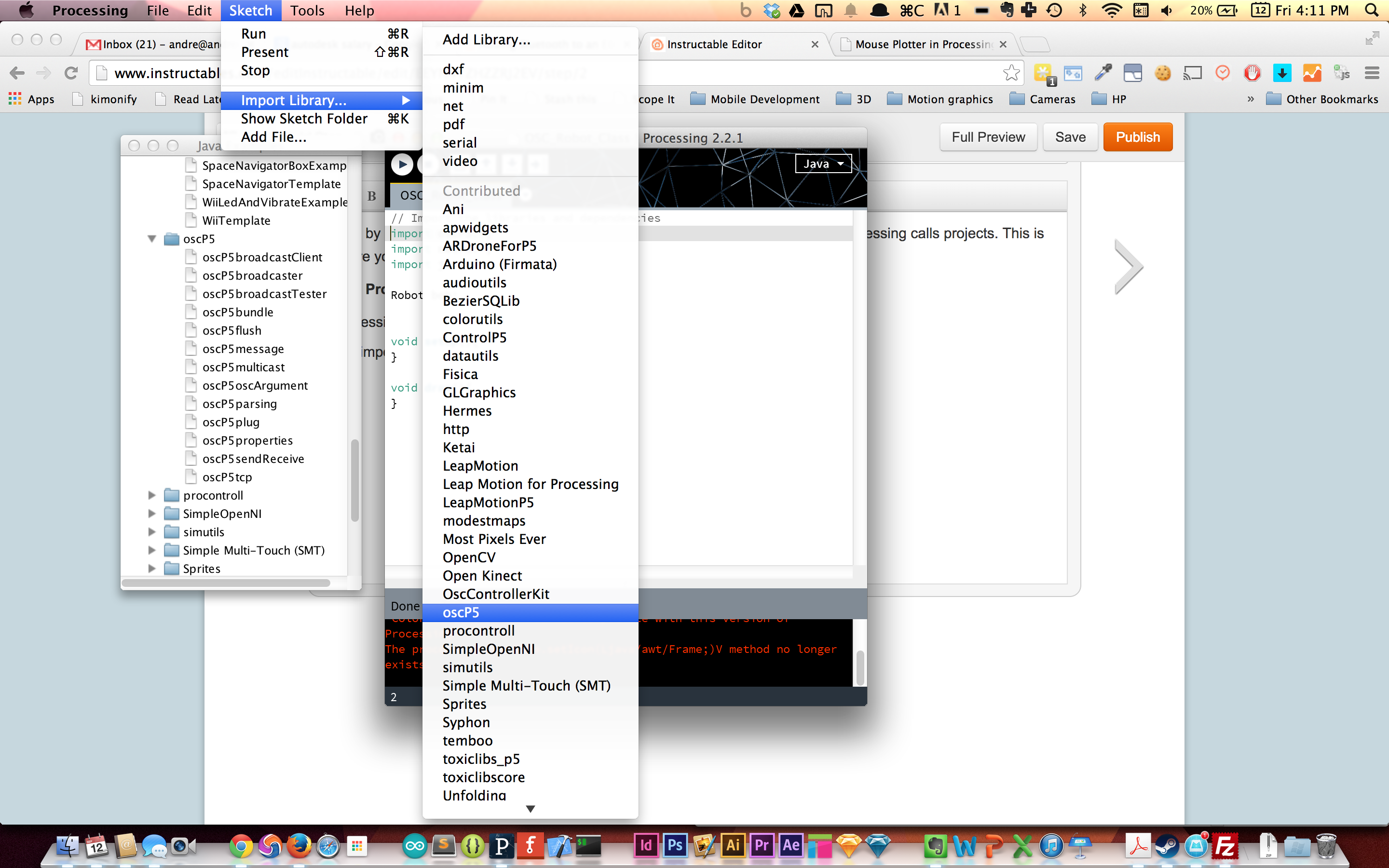Open iTunes from the Dock

click(1051, 846)
